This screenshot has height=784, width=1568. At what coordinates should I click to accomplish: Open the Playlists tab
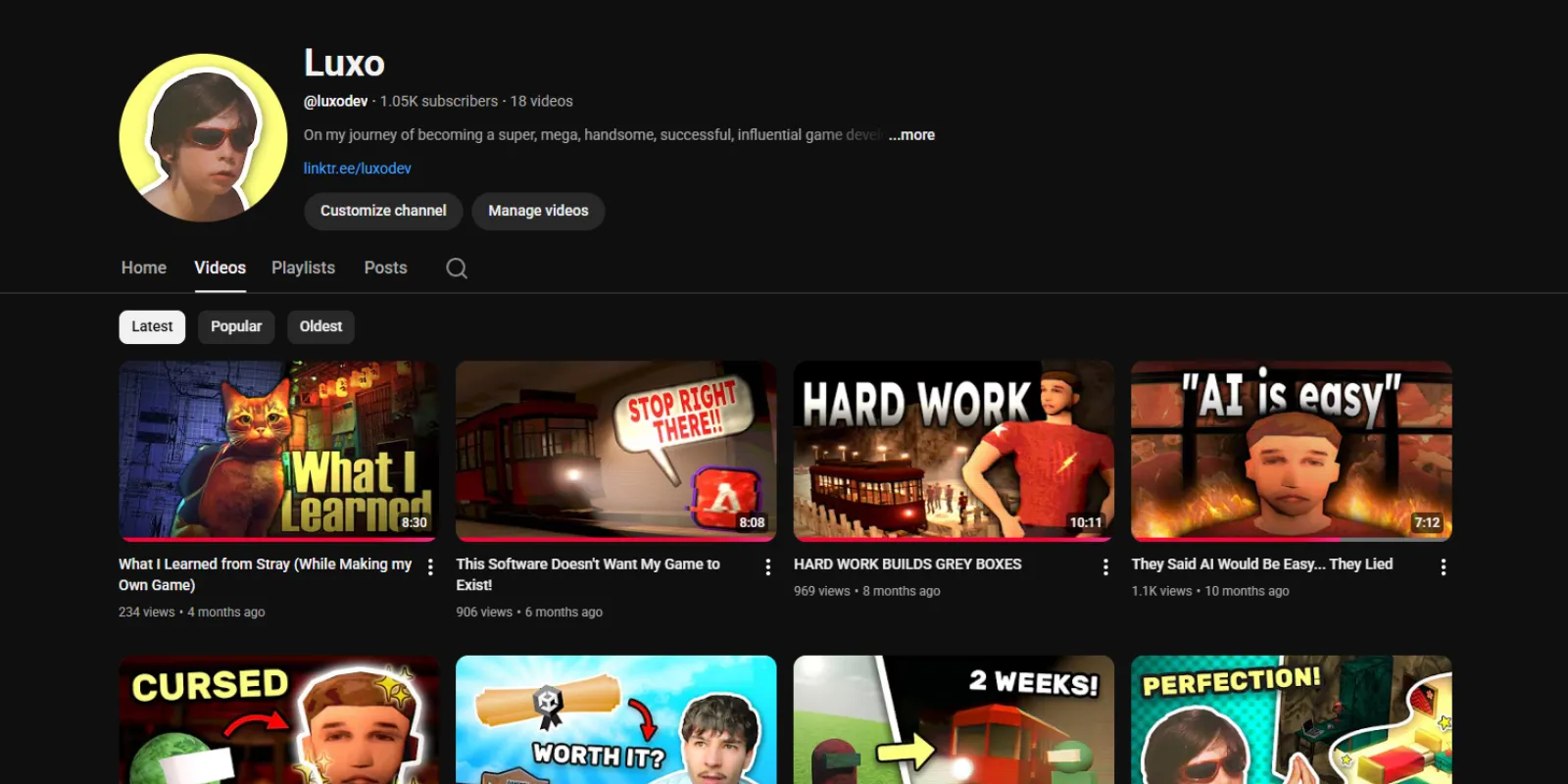[x=303, y=268]
